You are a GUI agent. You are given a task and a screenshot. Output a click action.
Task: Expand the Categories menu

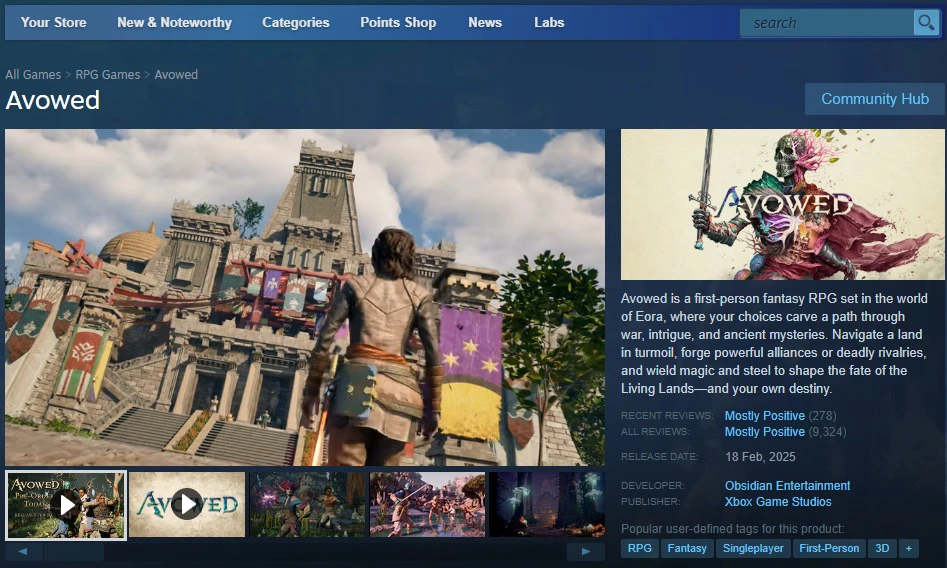point(295,22)
